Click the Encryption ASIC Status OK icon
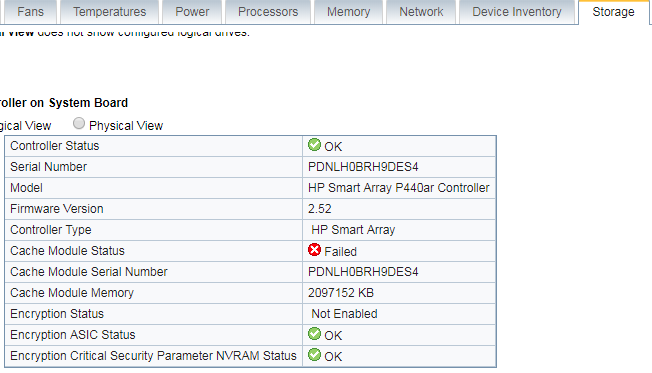652x373 pixels. tap(314, 334)
